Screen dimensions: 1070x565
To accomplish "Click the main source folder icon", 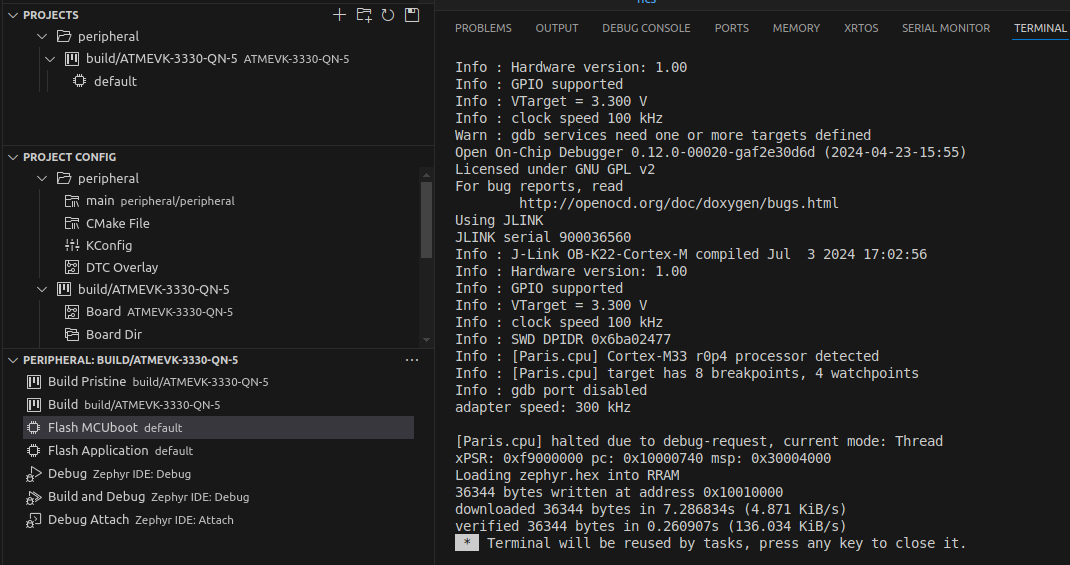I will 72,201.
